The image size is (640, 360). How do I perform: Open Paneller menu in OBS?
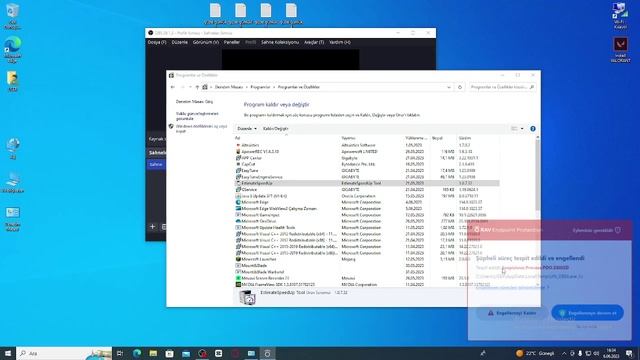point(231,42)
